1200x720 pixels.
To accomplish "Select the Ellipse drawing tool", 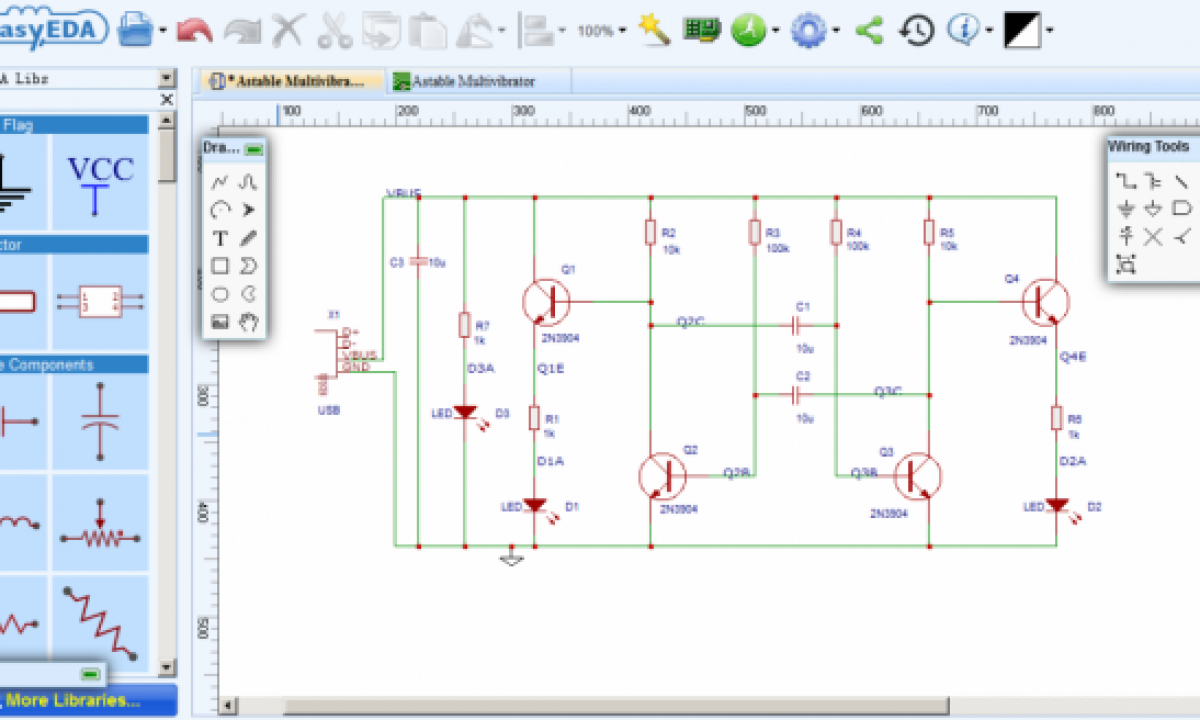I will [x=220, y=294].
